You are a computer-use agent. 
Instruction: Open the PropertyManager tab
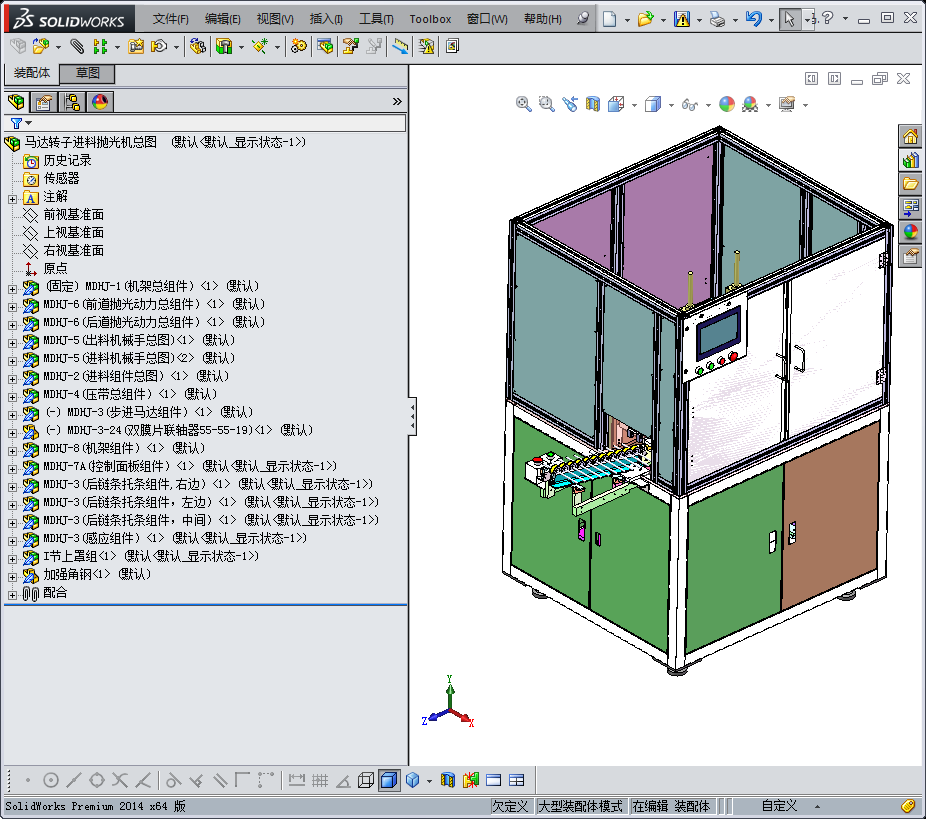pyautogui.click(x=44, y=102)
